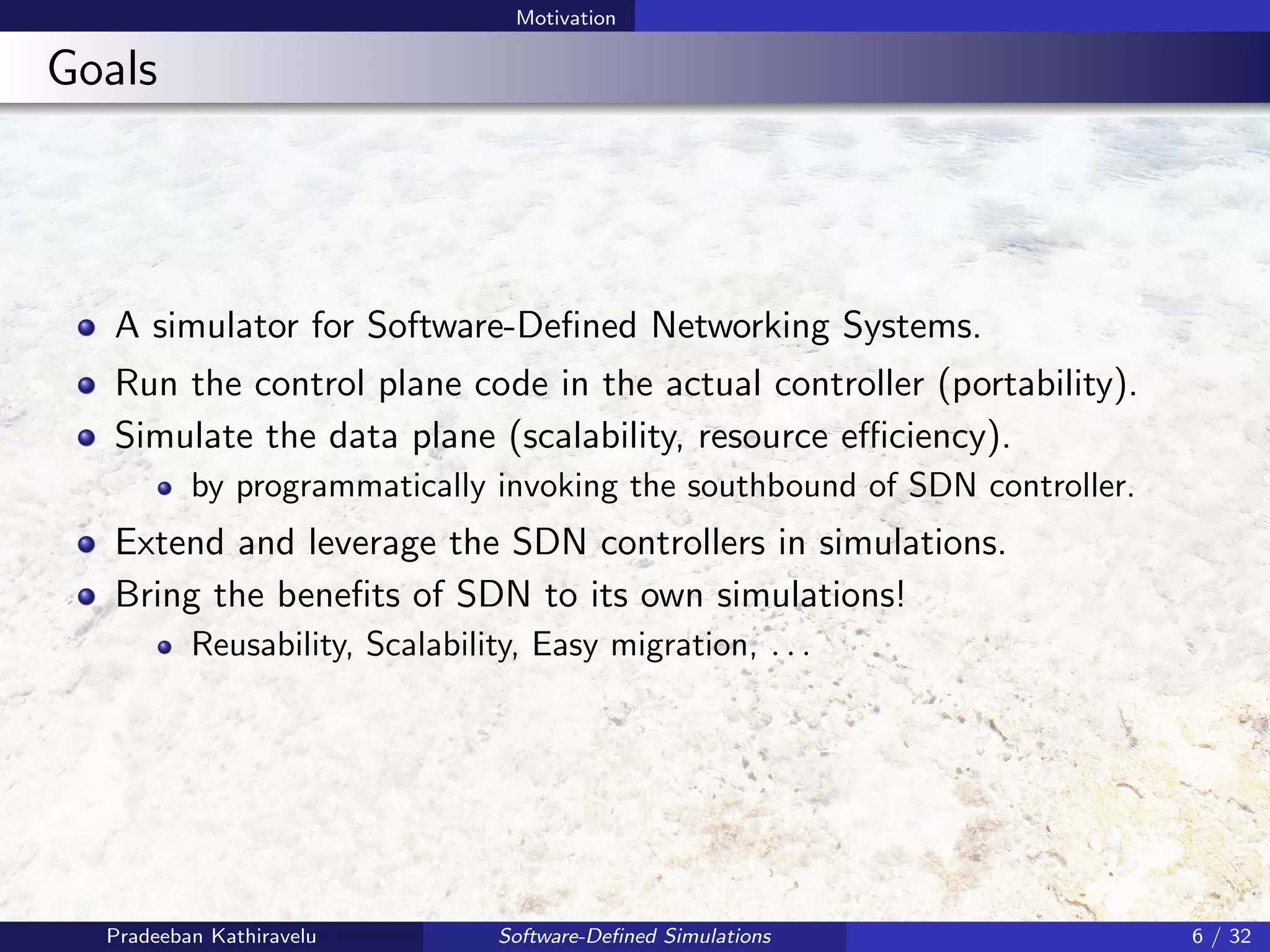Click 'Extend and leverage the SDN controllers' line
1270x952 pixels.
560,542
